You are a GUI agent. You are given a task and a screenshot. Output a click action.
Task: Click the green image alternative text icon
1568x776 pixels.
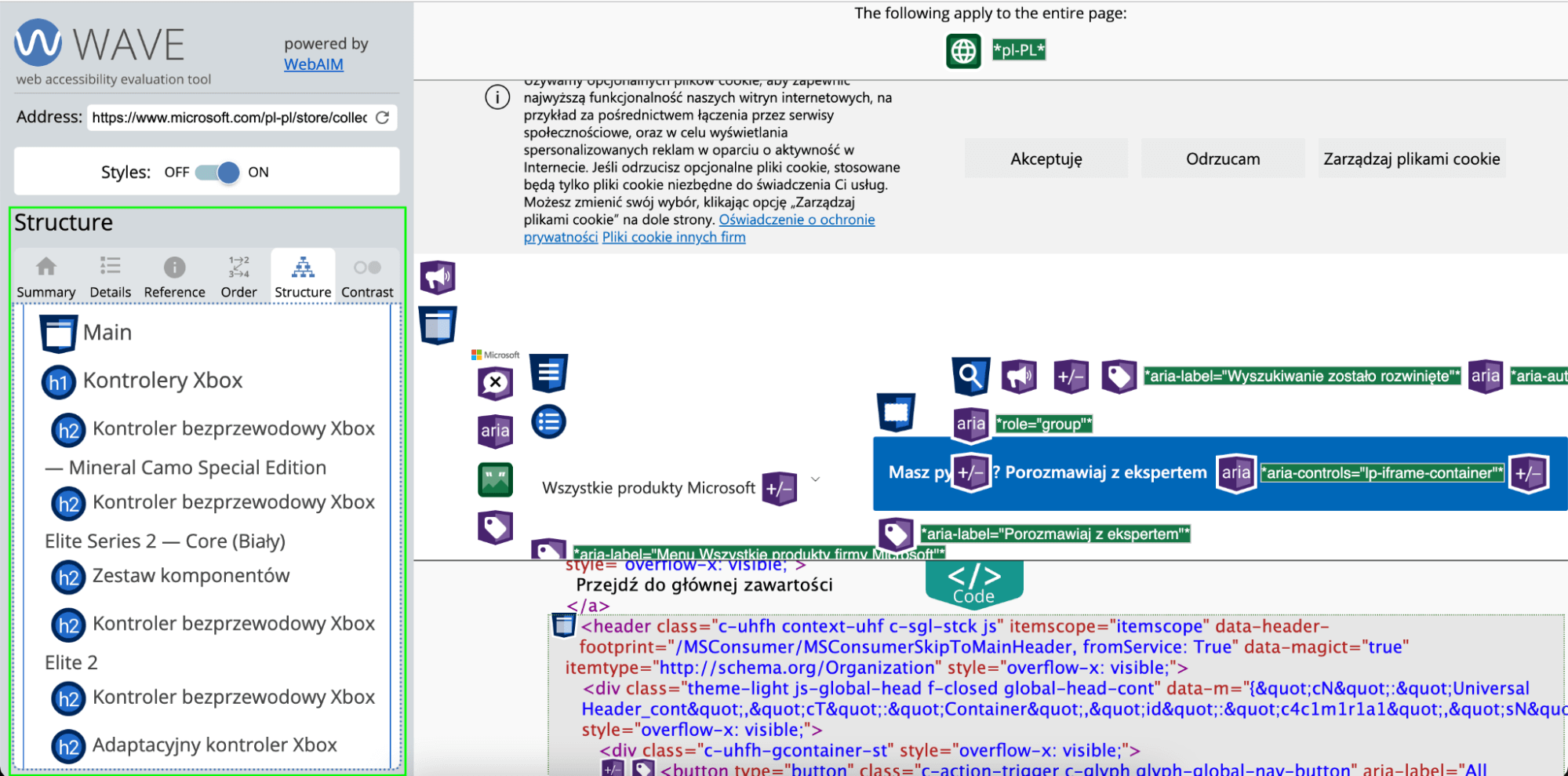pyautogui.click(x=496, y=479)
